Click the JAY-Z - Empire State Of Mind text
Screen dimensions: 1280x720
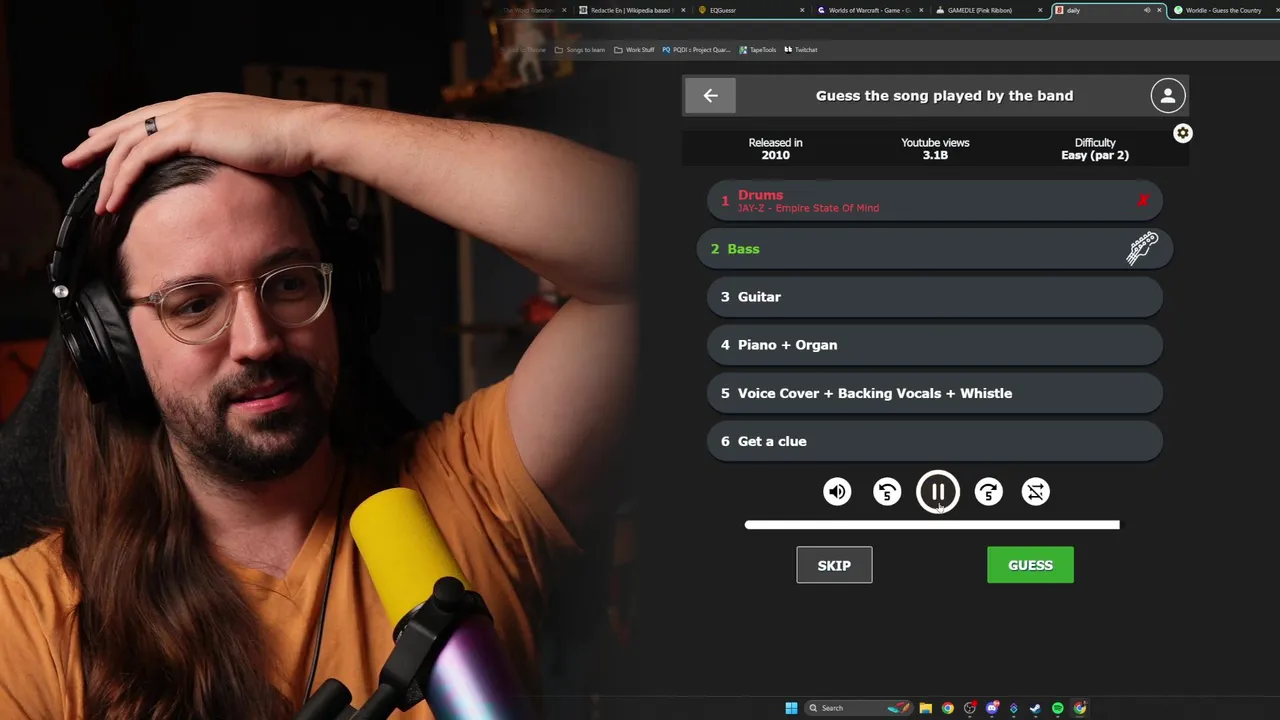point(808,208)
